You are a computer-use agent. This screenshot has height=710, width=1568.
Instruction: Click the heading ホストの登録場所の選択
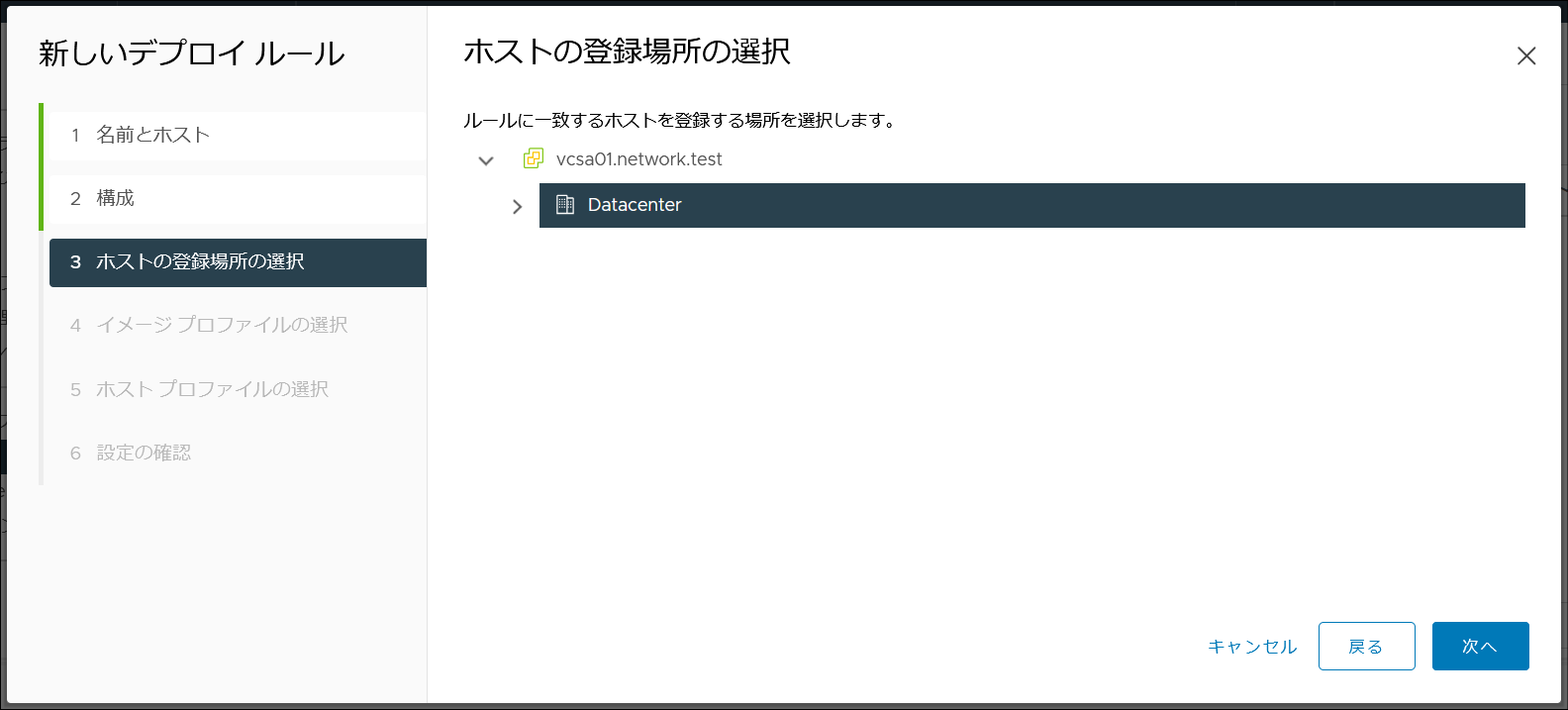click(x=627, y=51)
